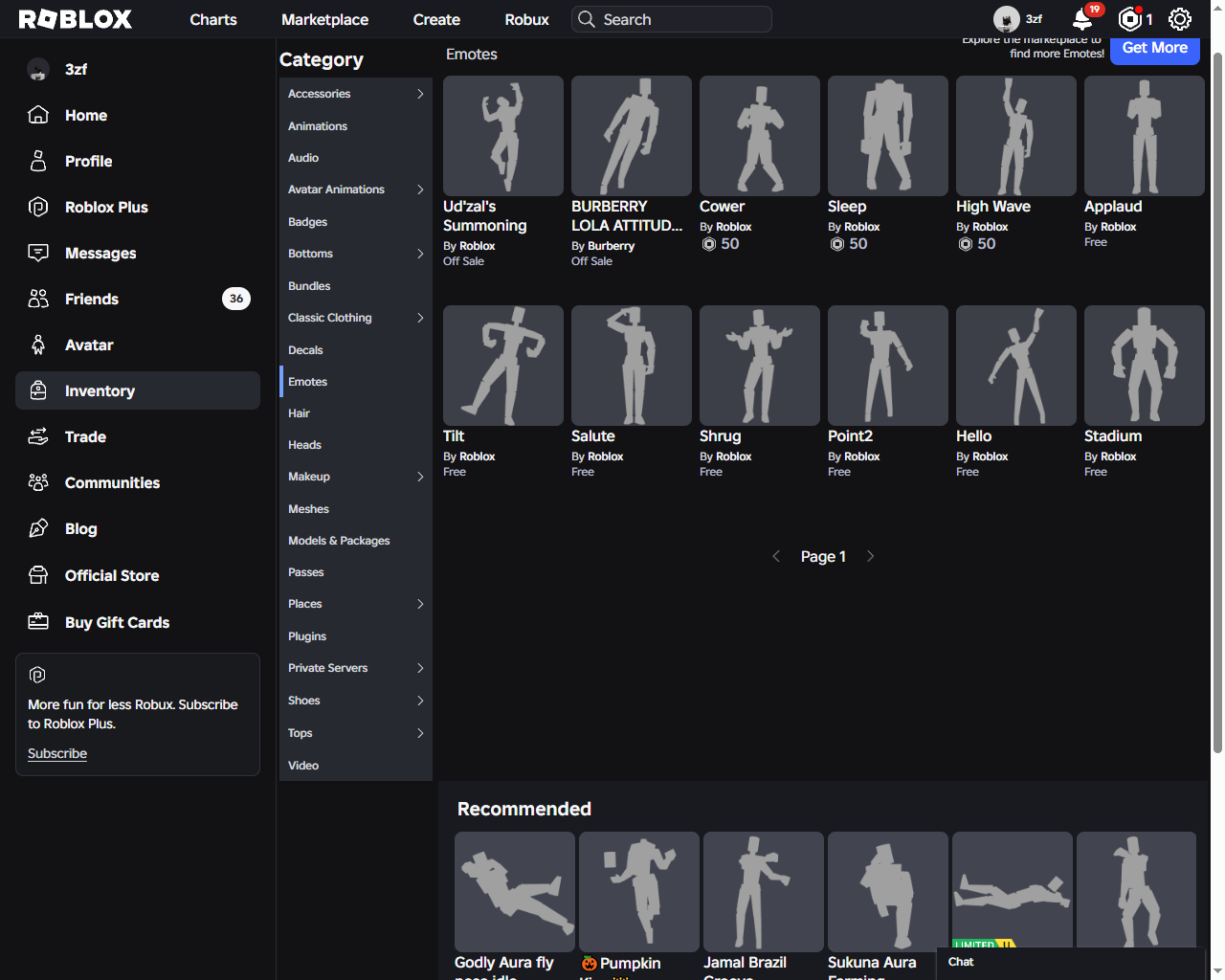The width and height of the screenshot is (1225, 980).
Task: Select the Emotes category
Action: point(356,382)
